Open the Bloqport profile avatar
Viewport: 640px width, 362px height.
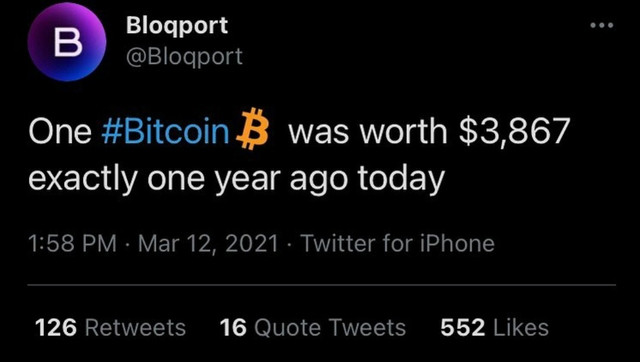pos(67,42)
